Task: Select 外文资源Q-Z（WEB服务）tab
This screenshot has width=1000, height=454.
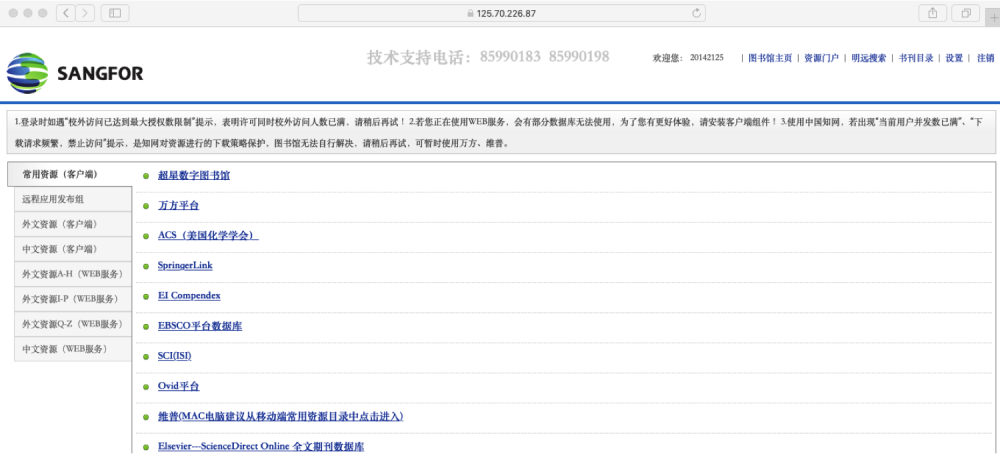Action: pos(73,324)
